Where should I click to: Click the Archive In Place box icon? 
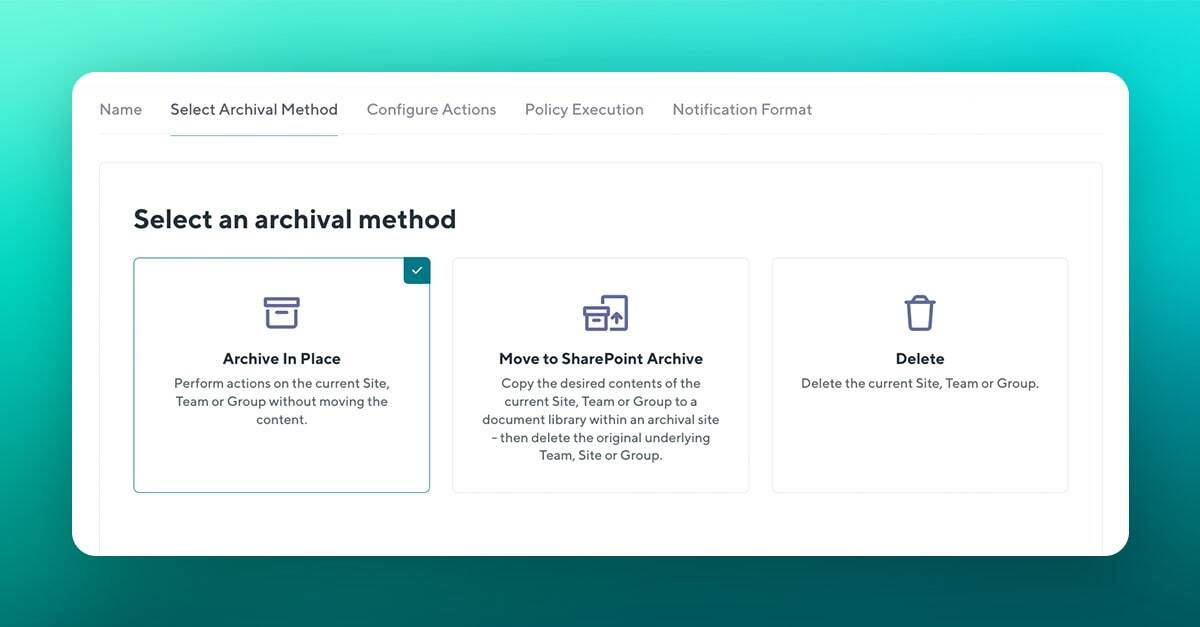click(282, 313)
